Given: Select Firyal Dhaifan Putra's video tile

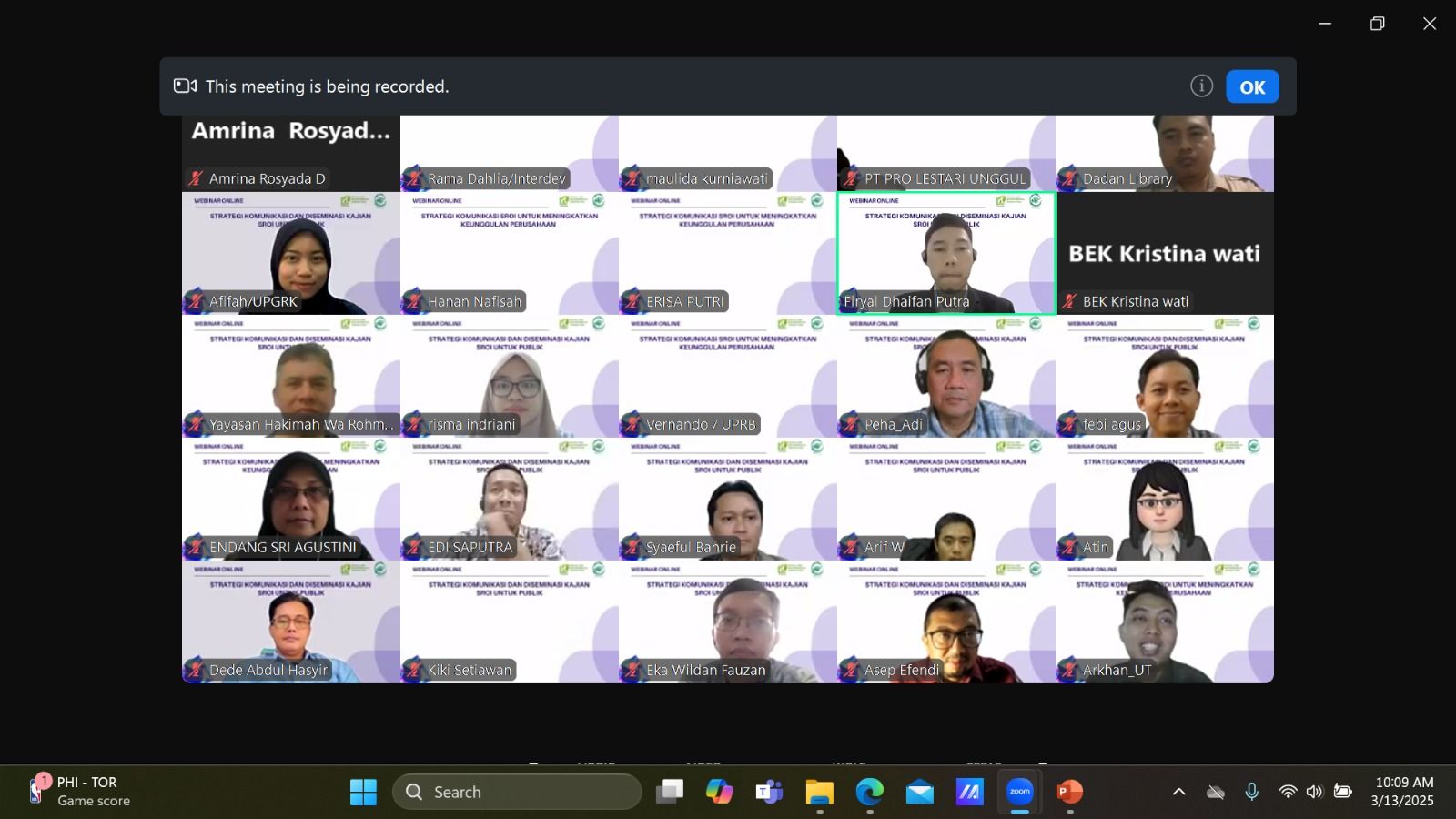Looking at the screenshot, I should 946,253.
